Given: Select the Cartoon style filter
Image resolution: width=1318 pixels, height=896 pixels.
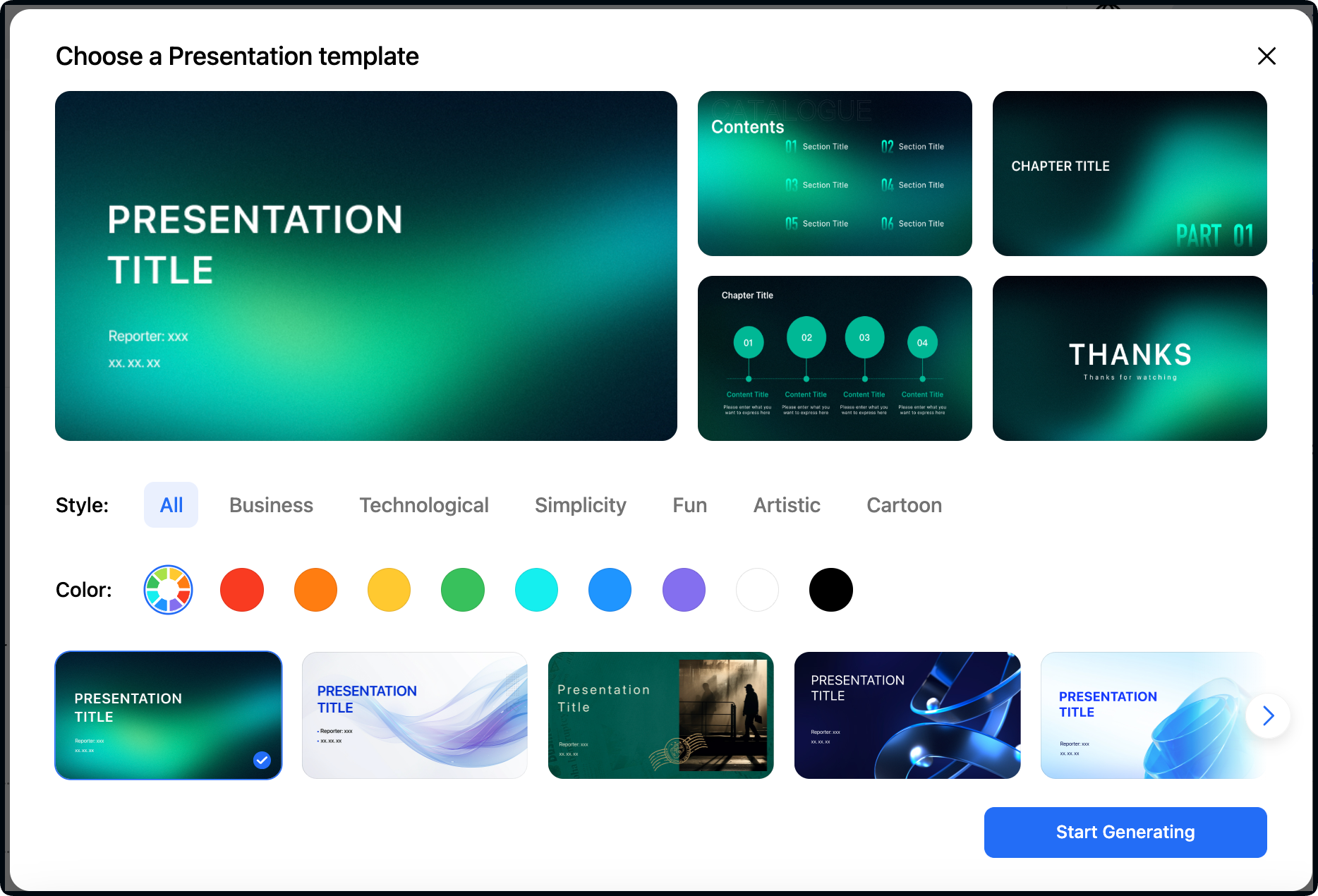Looking at the screenshot, I should pyautogui.click(x=904, y=504).
